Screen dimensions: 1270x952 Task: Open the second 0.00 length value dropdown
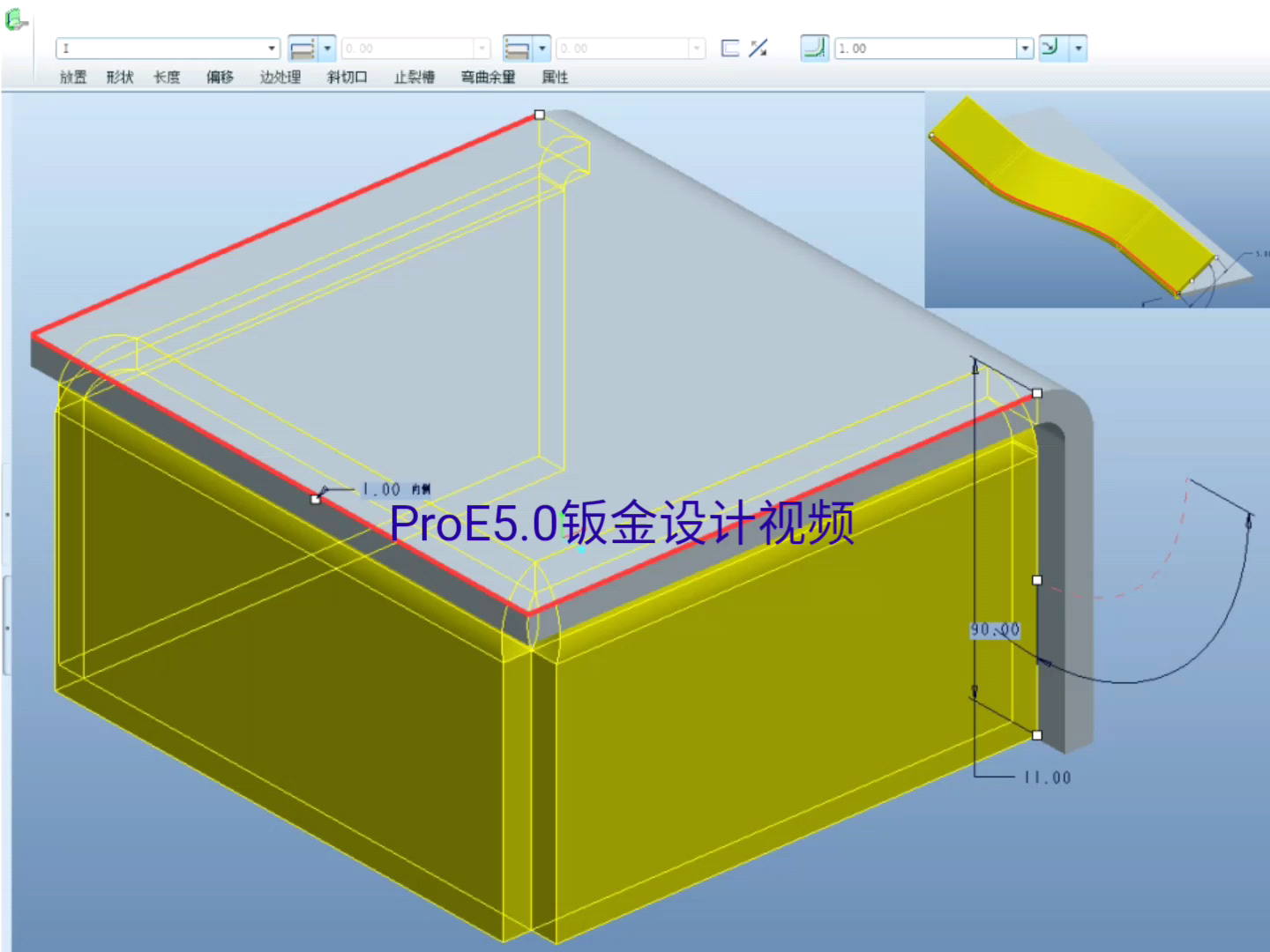(x=698, y=48)
